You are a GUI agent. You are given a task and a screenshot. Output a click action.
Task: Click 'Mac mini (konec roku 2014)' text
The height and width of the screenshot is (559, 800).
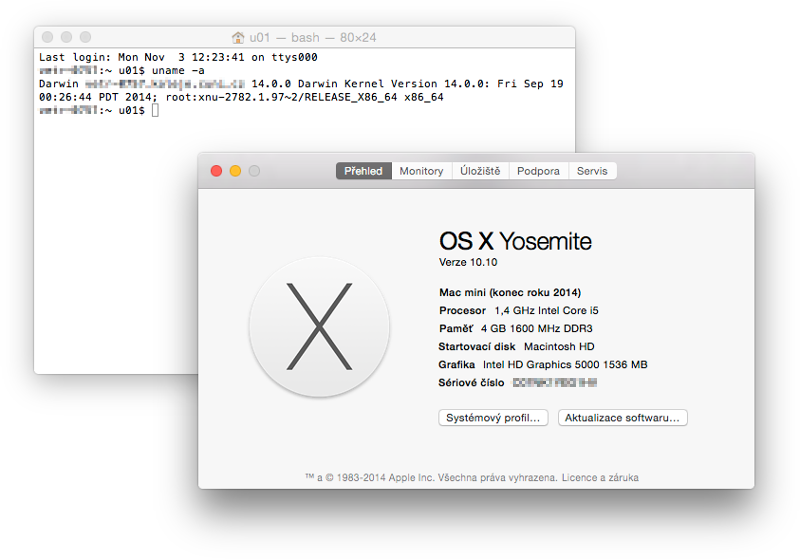coord(510,292)
